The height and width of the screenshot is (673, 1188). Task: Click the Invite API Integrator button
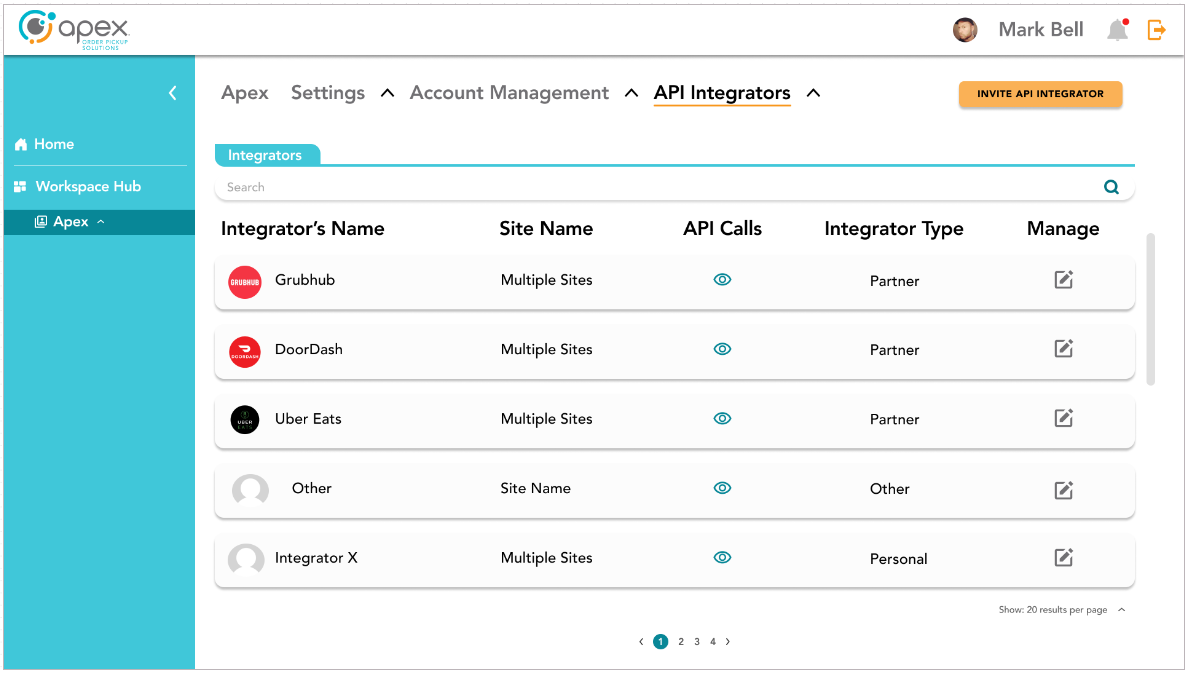pos(1040,94)
